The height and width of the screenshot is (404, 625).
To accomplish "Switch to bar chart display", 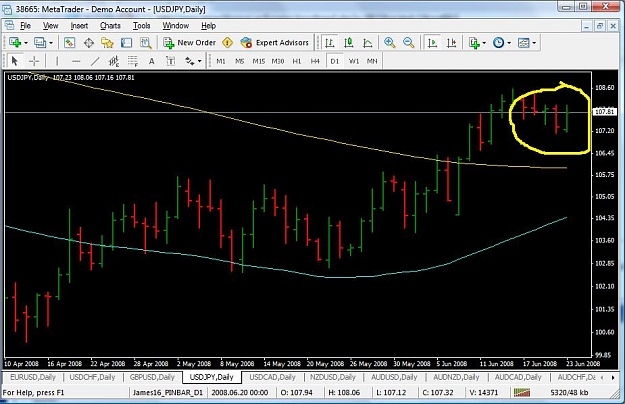I will point(329,43).
